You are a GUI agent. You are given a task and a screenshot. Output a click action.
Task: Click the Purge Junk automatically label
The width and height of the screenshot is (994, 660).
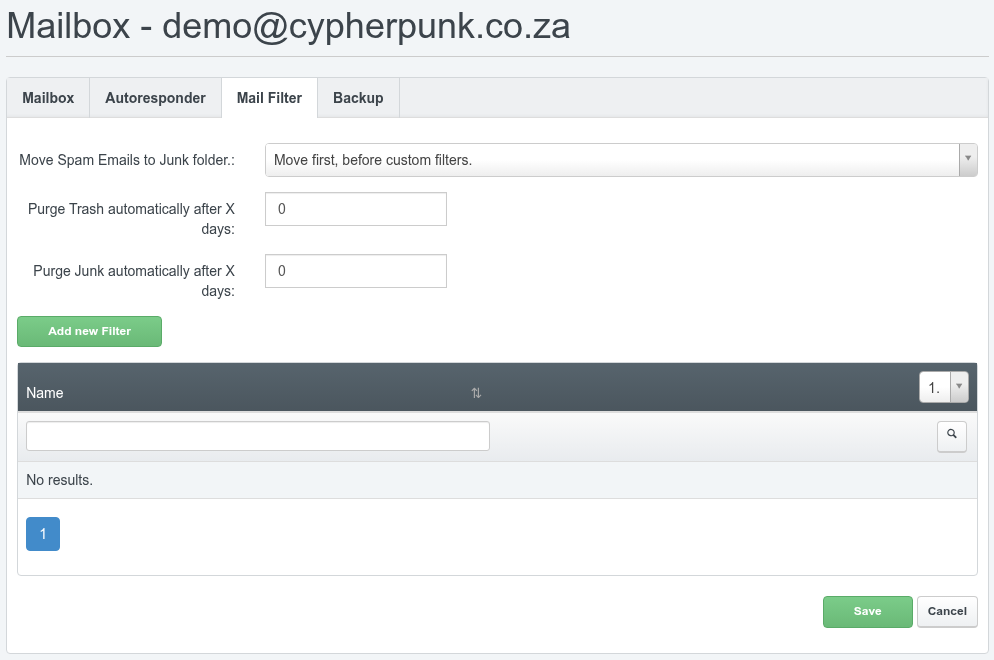134,281
